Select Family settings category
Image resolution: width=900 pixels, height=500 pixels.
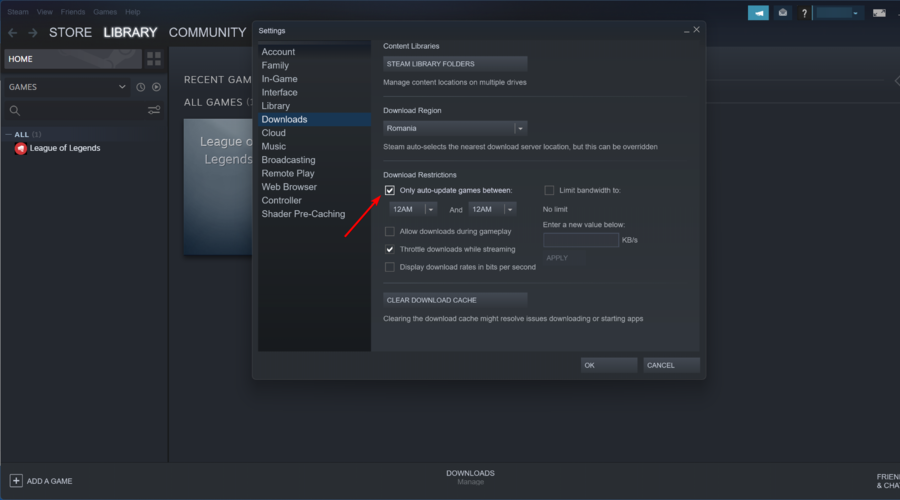pyautogui.click(x=314, y=65)
